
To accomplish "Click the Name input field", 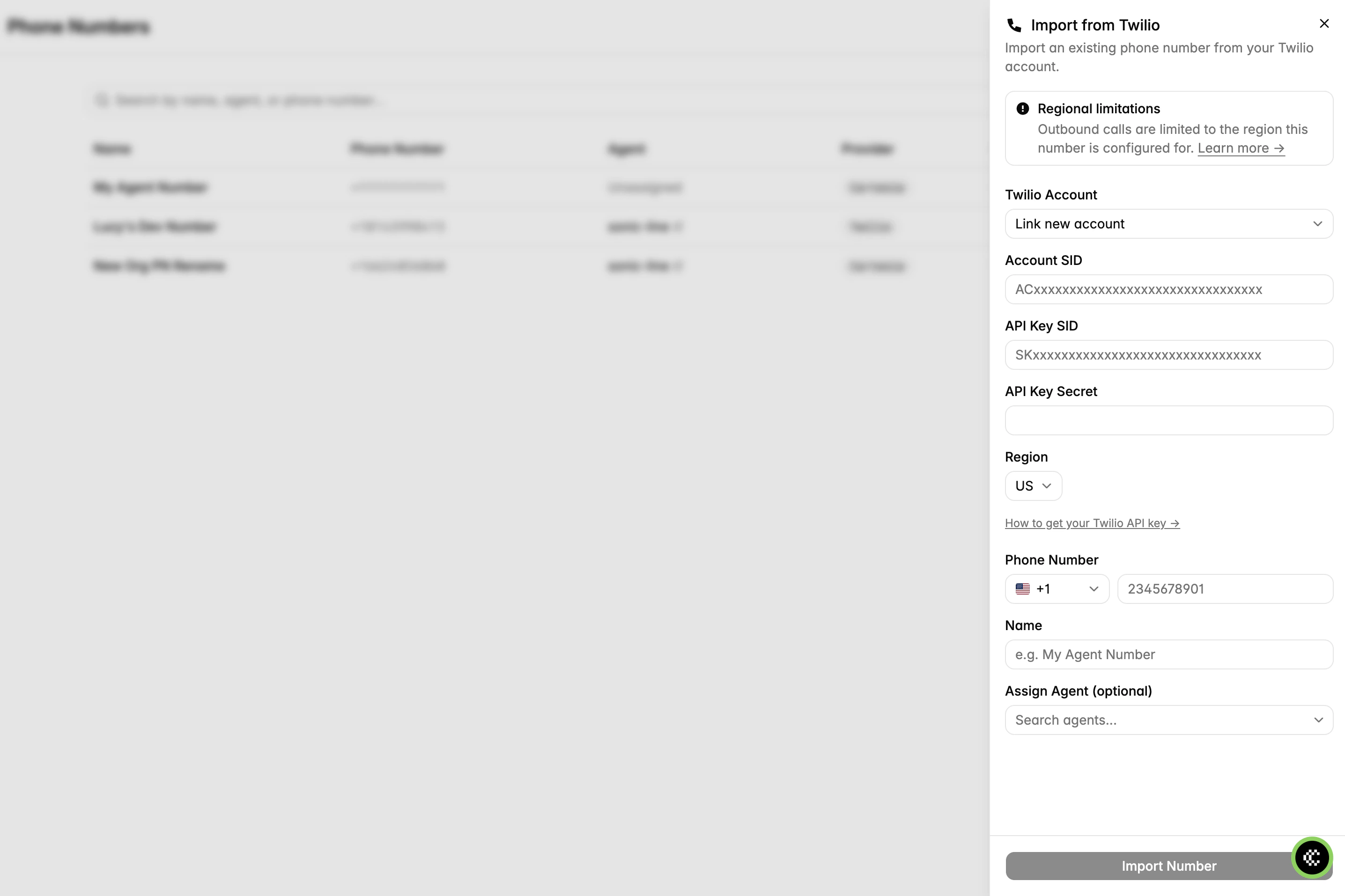I will tap(1169, 654).
